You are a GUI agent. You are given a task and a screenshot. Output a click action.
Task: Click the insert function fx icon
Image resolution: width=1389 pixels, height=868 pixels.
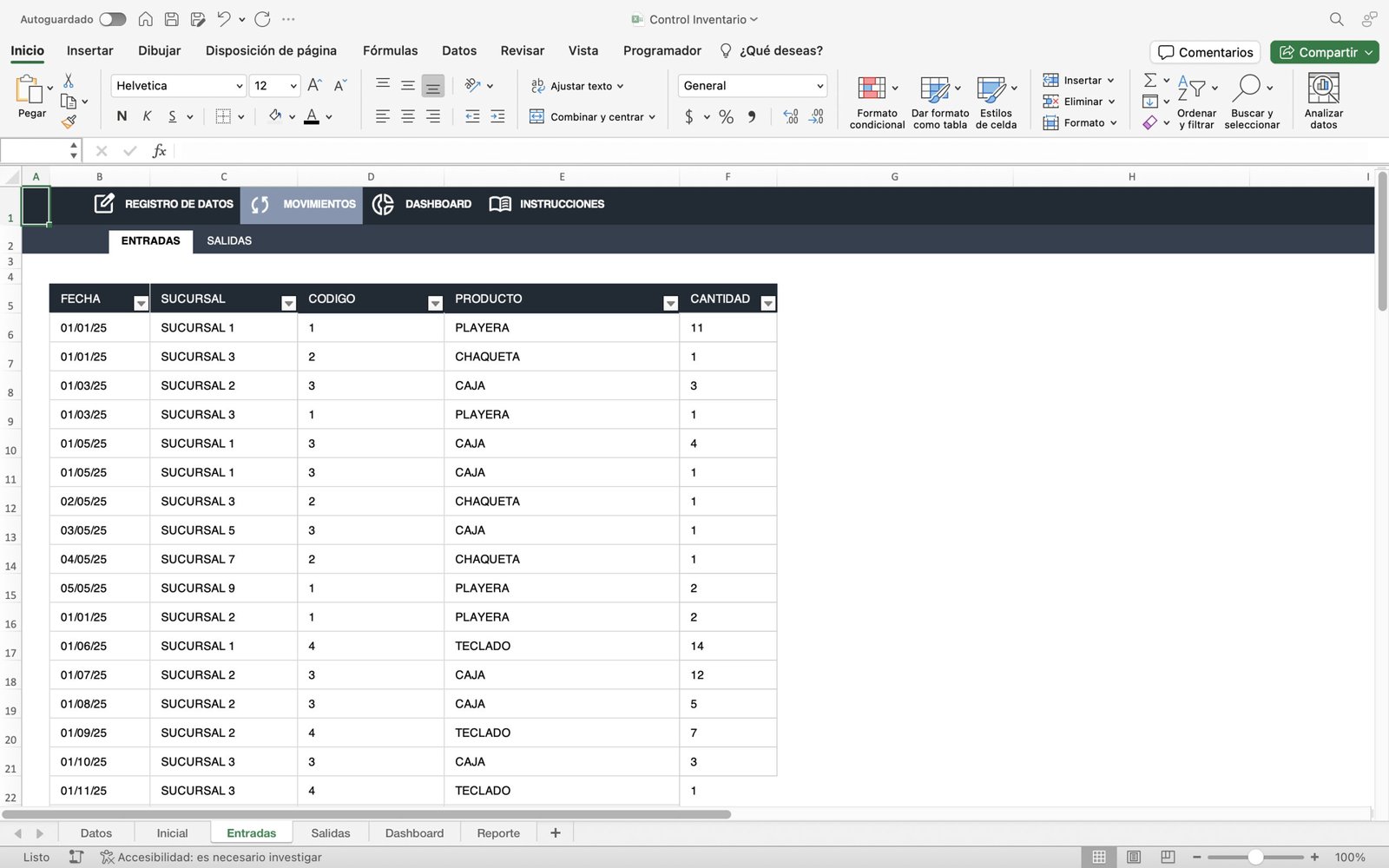pyautogui.click(x=159, y=151)
